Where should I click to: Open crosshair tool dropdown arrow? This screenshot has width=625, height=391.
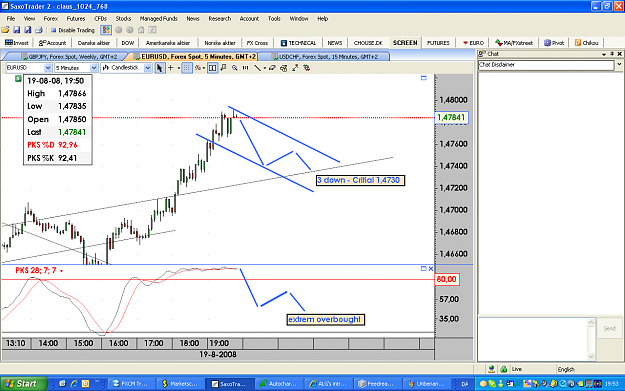(x=178, y=68)
